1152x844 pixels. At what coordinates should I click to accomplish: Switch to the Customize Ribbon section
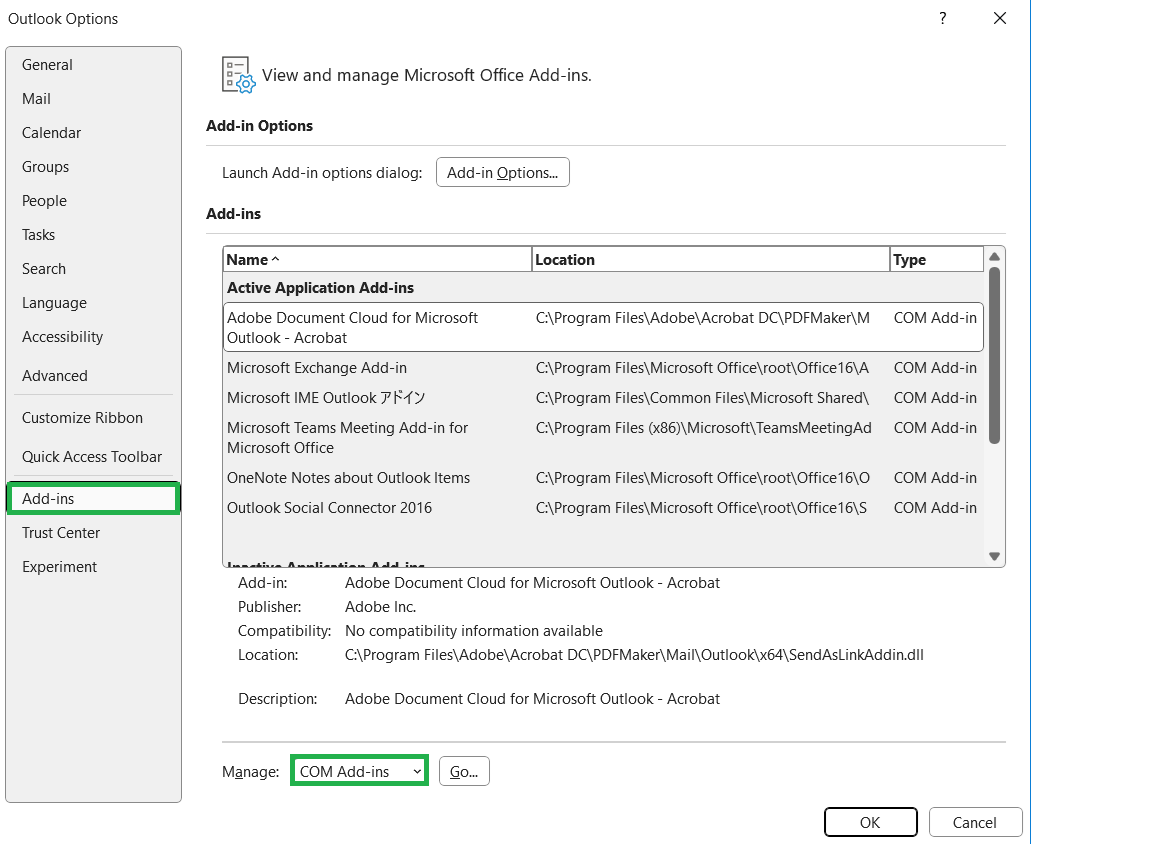pos(80,417)
